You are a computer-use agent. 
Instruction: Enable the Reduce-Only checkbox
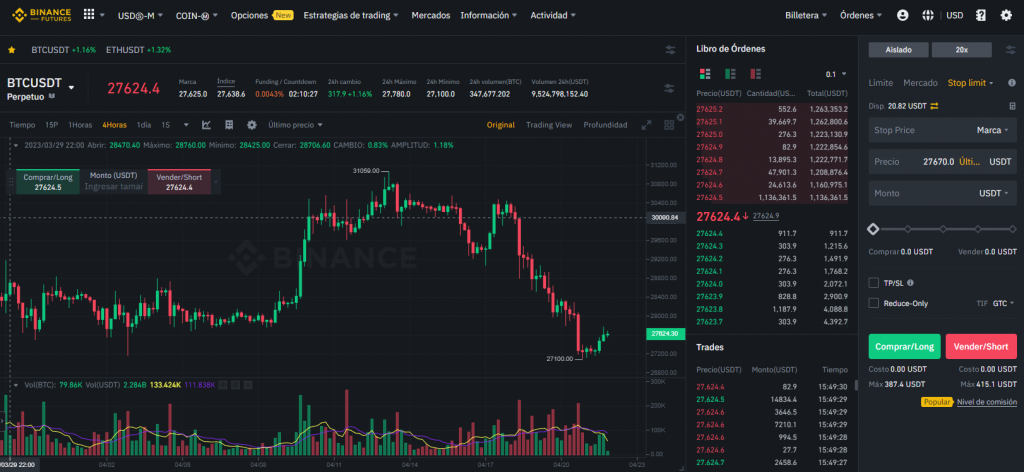pos(873,303)
